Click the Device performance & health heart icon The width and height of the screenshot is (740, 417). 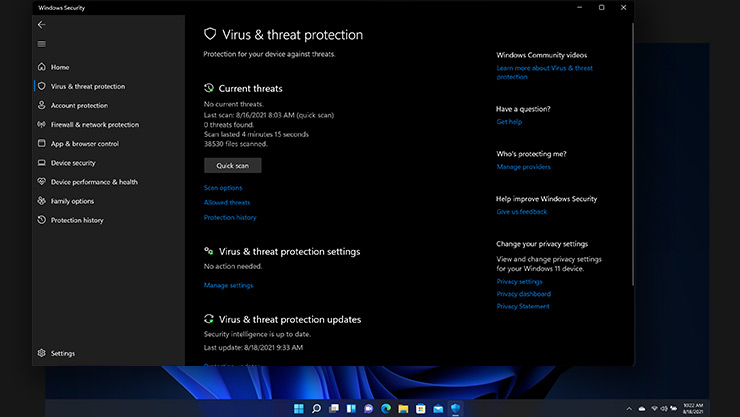pos(41,182)
